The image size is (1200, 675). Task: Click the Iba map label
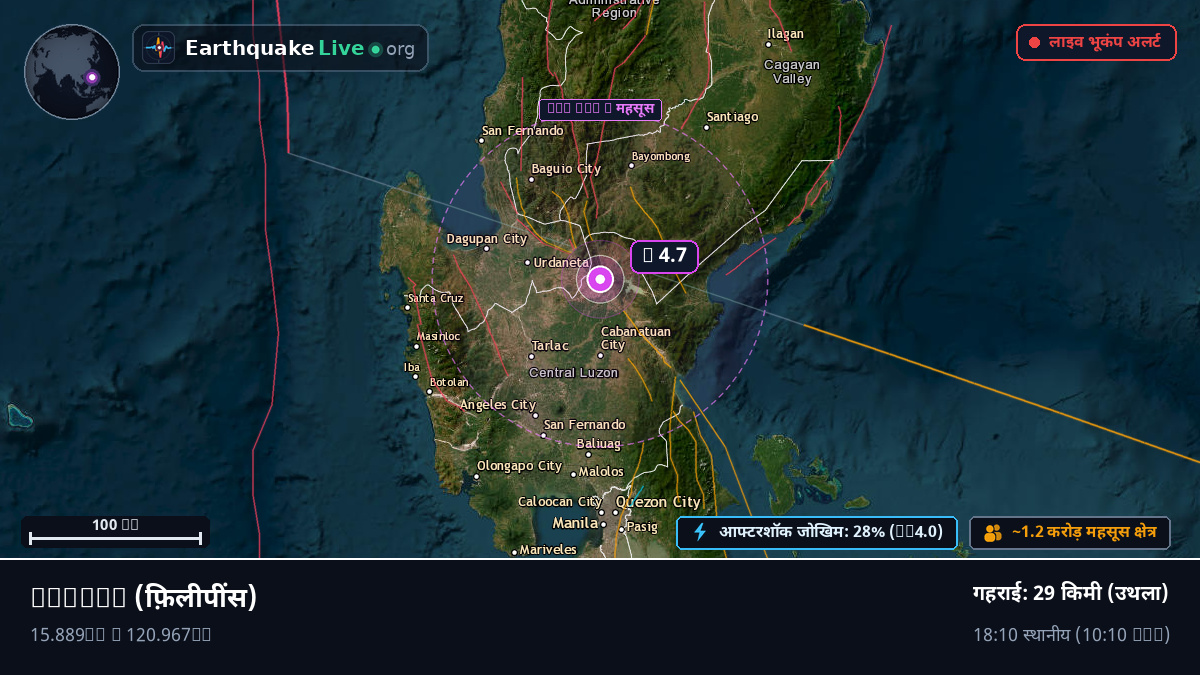[412, 367]
